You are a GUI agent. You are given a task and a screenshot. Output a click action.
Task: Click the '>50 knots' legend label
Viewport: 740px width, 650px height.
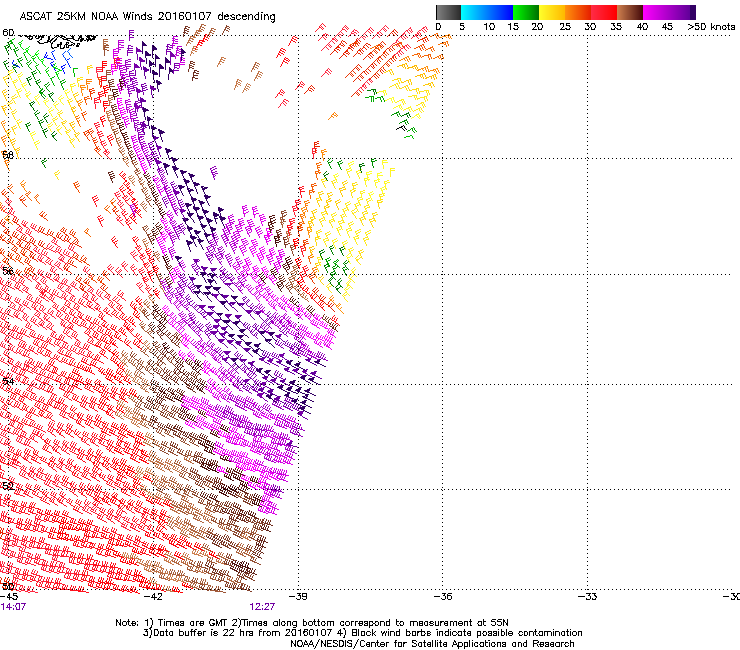click(x=711, y=27)
